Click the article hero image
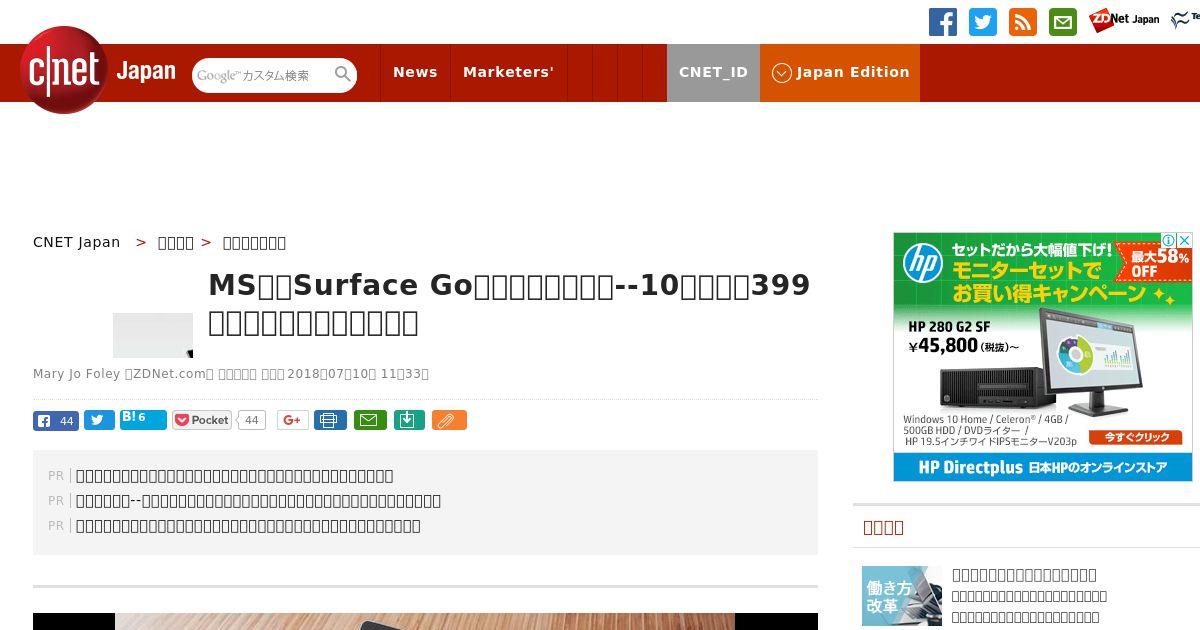The height and width of the screenshot is (630, 1200). [425, 621]
